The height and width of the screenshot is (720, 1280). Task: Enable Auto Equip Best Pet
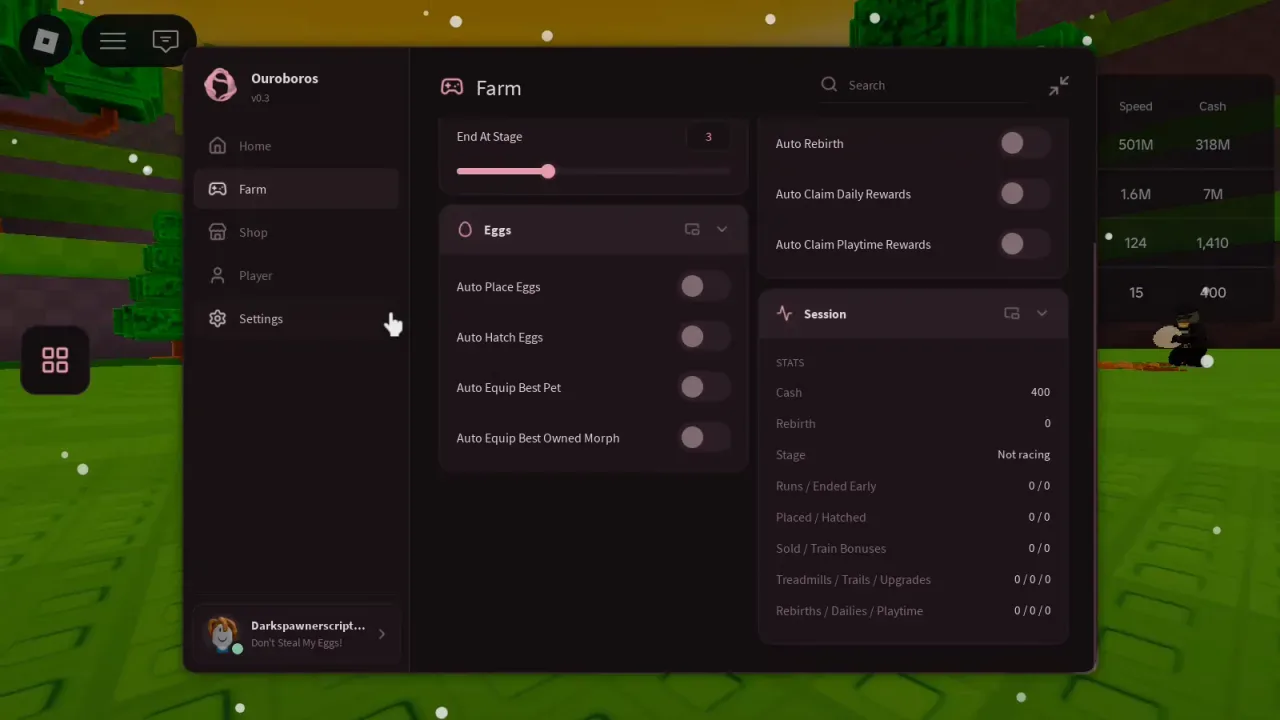[704, 387]
